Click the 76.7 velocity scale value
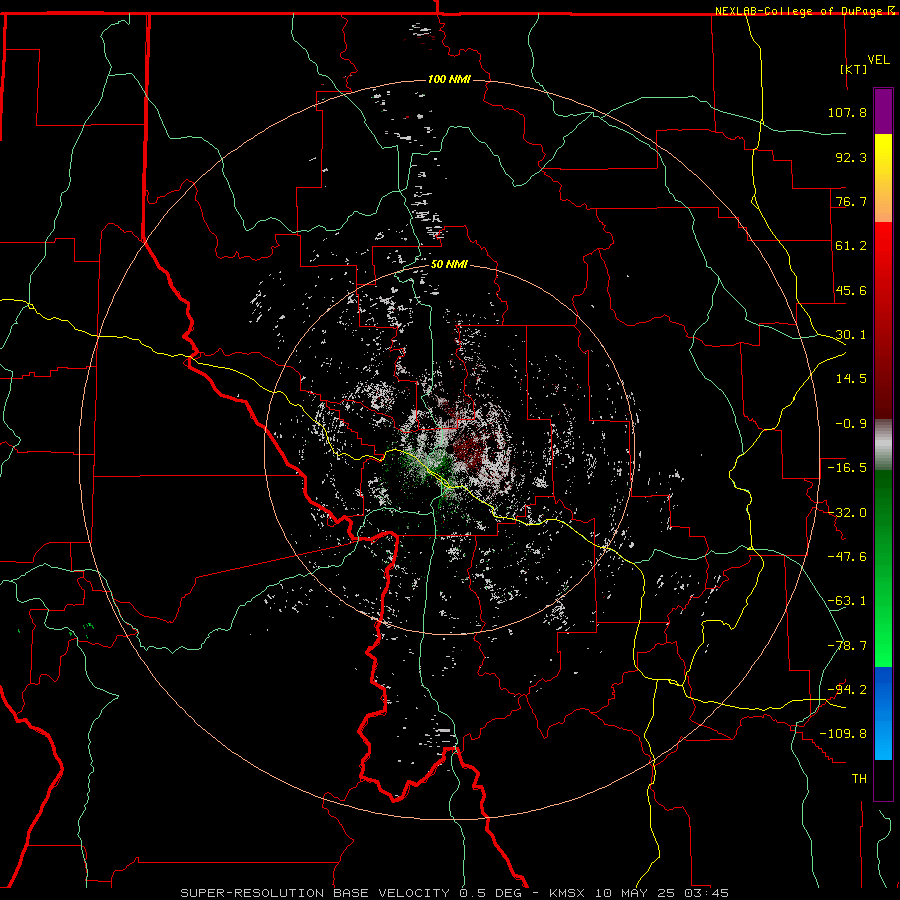Screen dimensions: 900x900 (851, 201)
